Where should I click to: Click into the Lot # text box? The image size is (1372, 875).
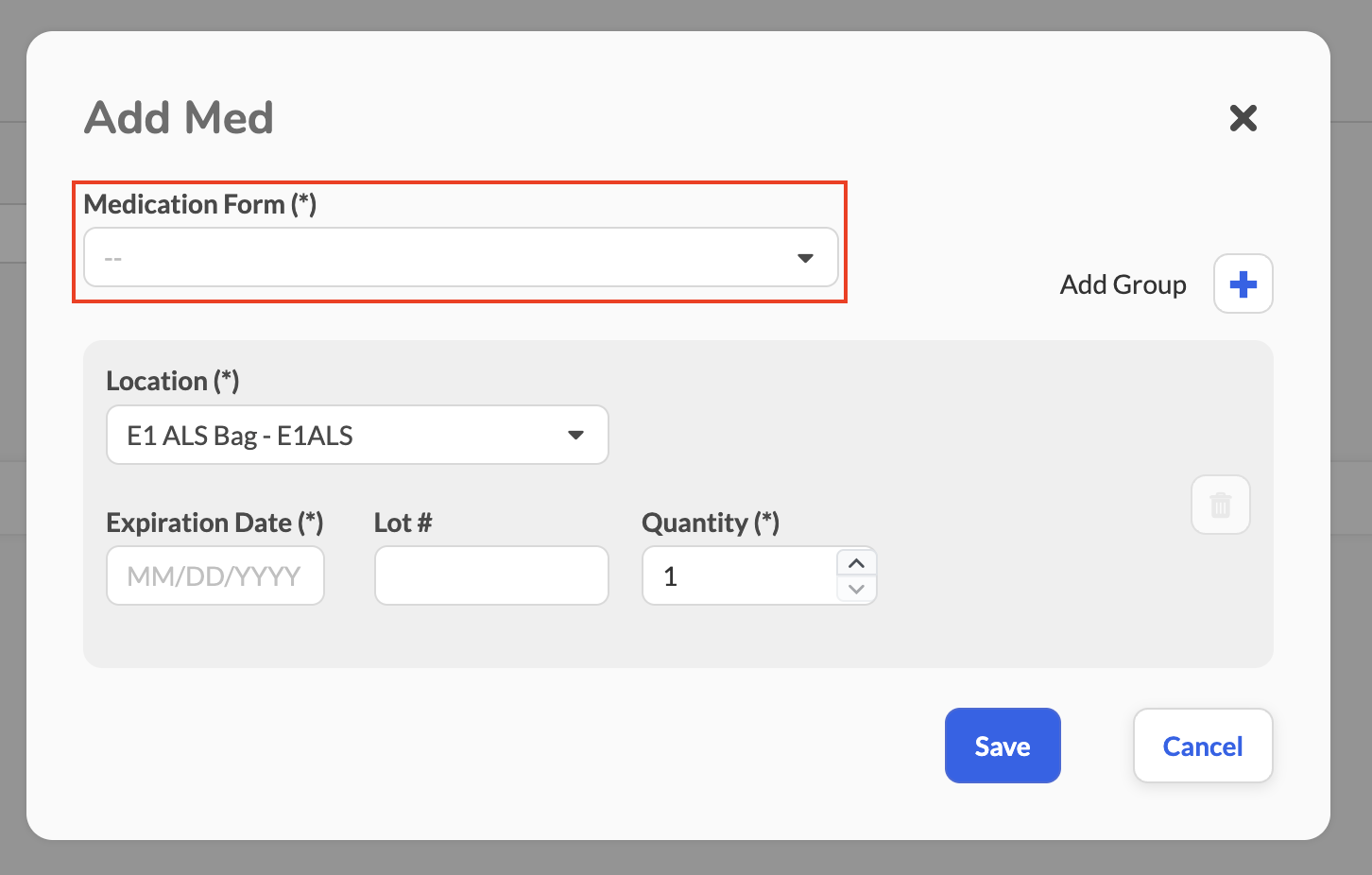tap(491, 575)
